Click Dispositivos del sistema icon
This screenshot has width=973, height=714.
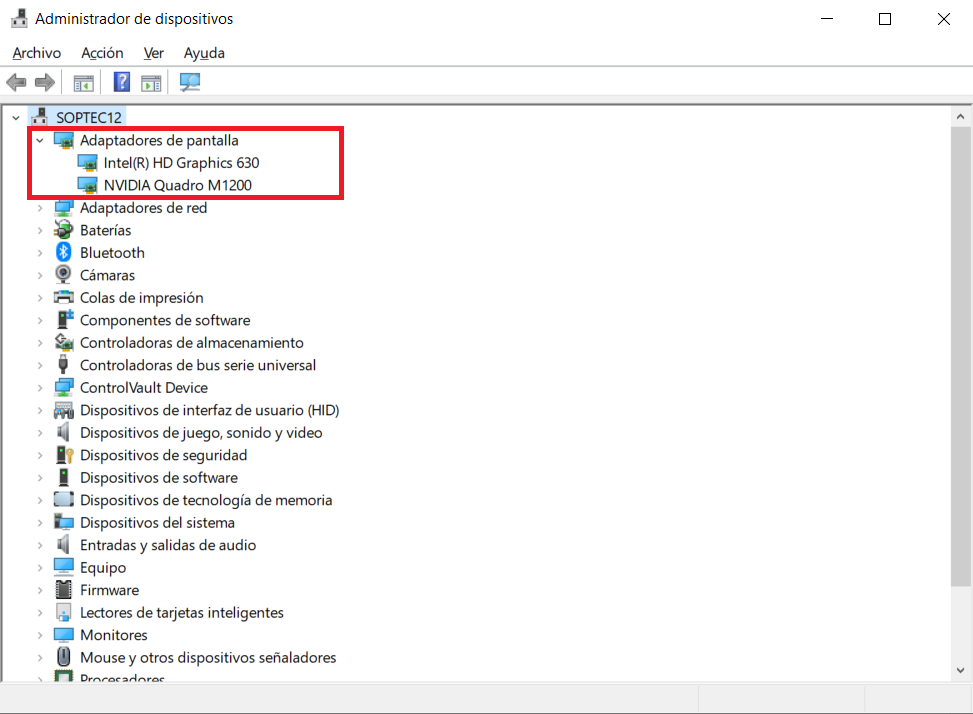[63, 522]
